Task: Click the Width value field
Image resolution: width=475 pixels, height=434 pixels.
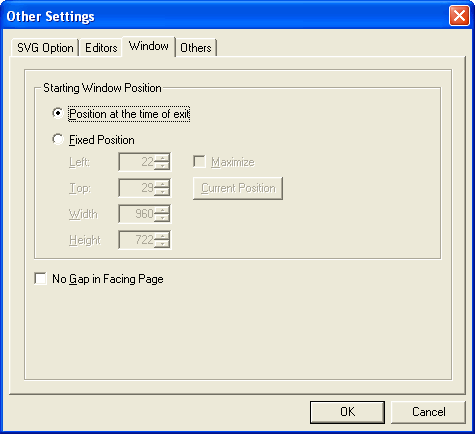Action: click(x=137, y=214)
